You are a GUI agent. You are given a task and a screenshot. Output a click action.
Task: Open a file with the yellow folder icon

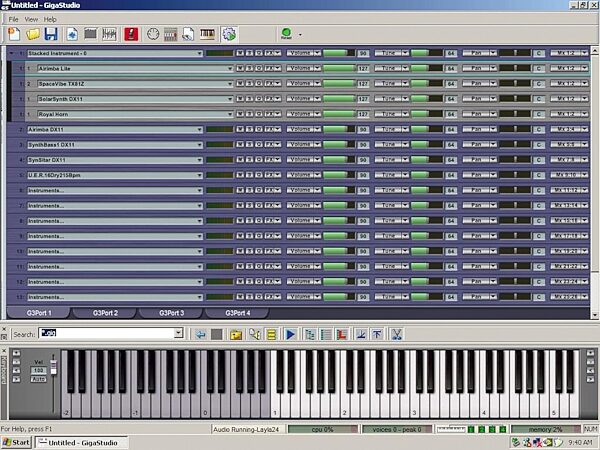click(x=33, y=34)
